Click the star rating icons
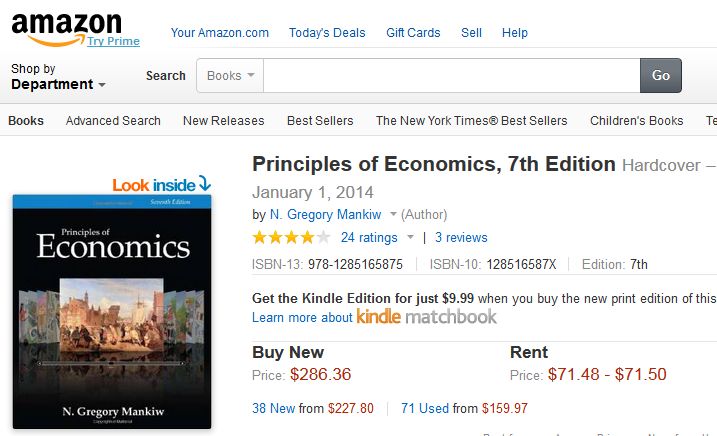Image resolution: width=717 pixels, height=436 pixels. pyautogui.click(x=291, y=238)
